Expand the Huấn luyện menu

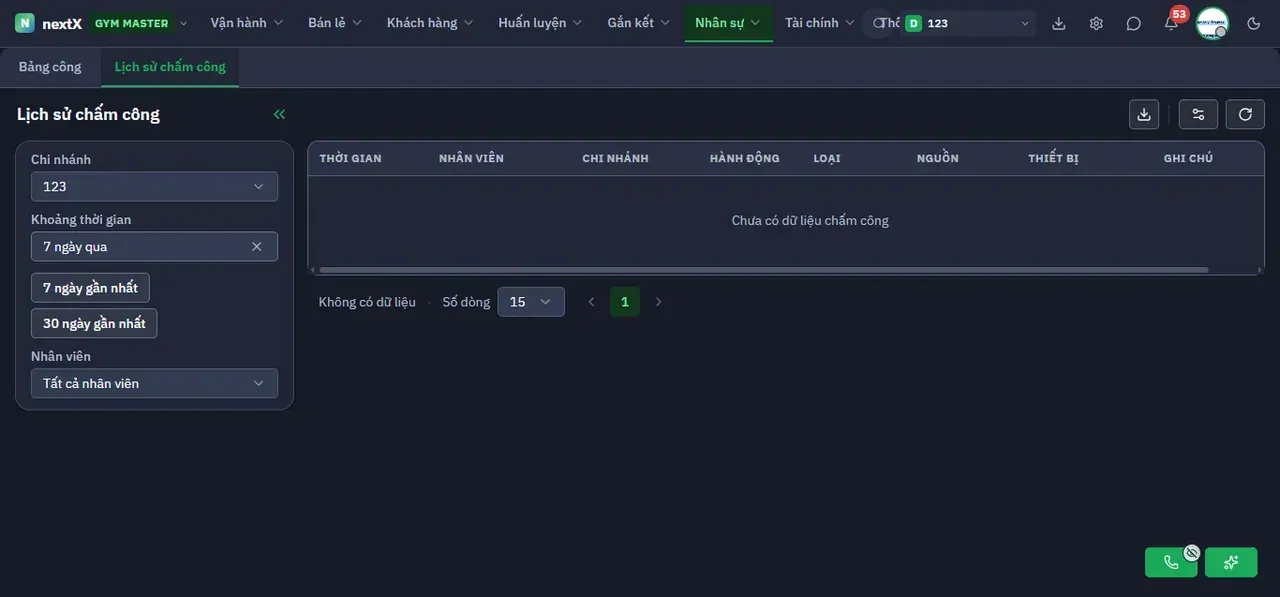coord(540,23)
